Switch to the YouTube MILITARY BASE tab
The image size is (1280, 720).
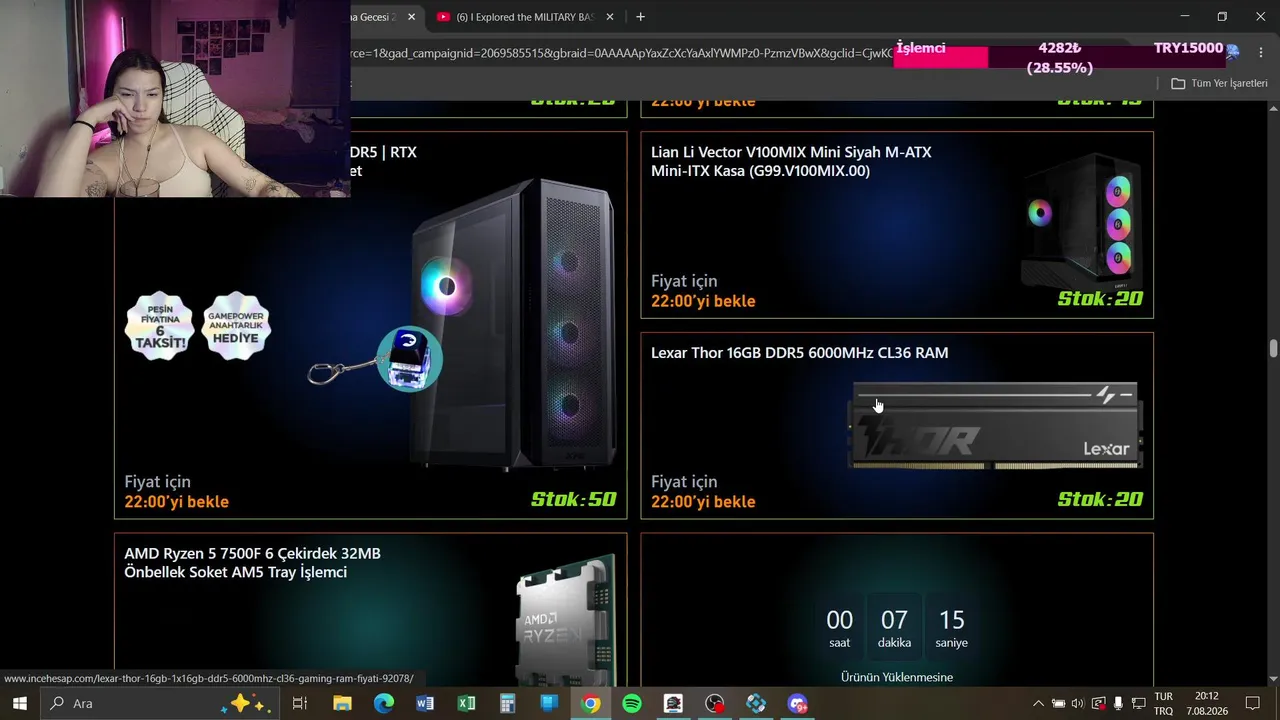click(x=525, y=17)
